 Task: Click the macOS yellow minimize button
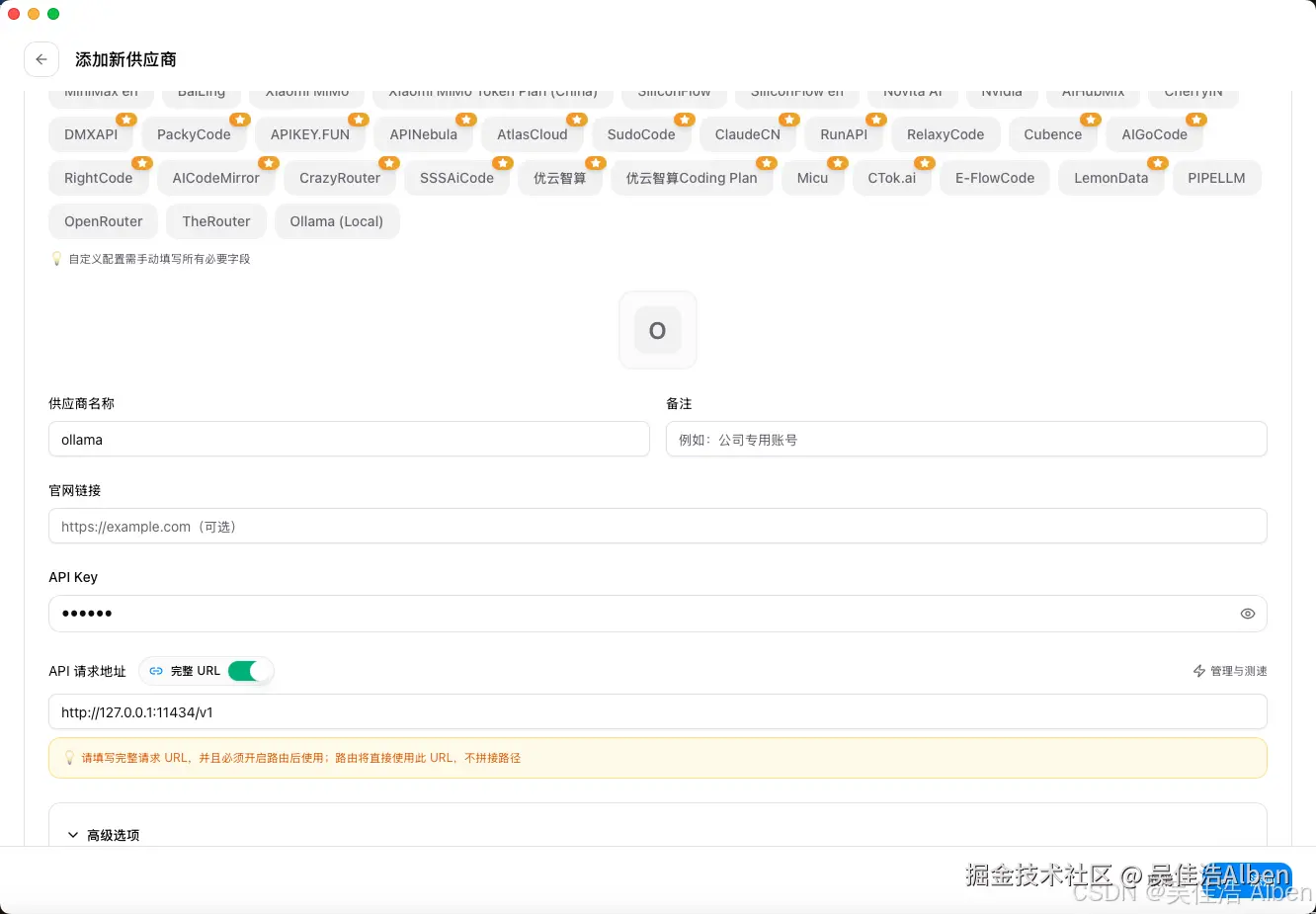click(34, 14)
